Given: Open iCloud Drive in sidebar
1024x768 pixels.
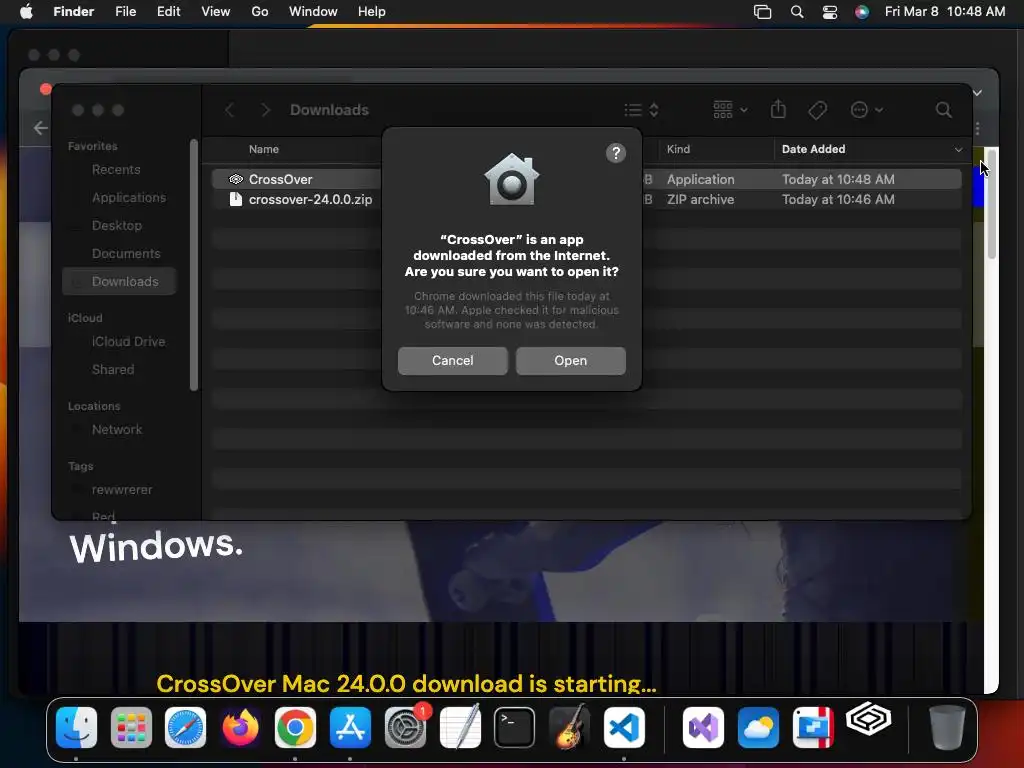Looking at the screenshot, I should click(128, 342).
